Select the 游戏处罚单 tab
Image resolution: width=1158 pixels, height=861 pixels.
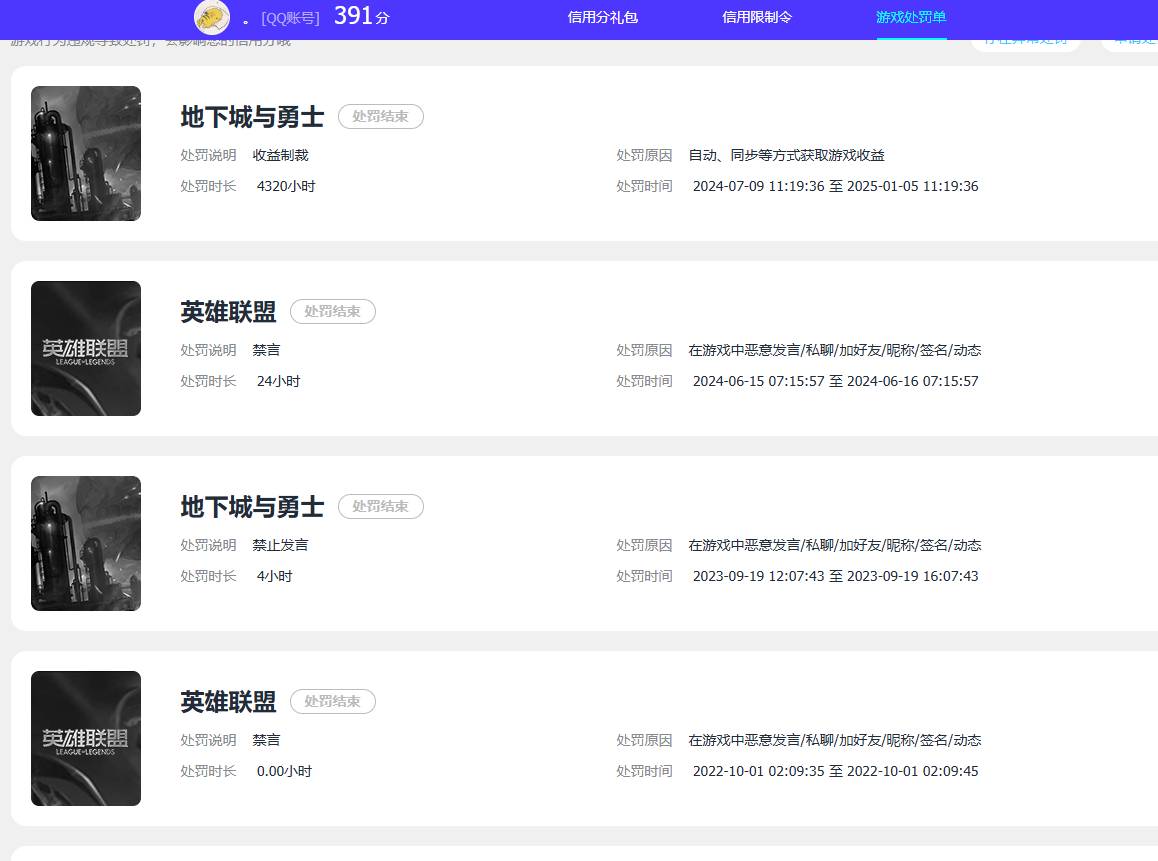tap(911, 17)
